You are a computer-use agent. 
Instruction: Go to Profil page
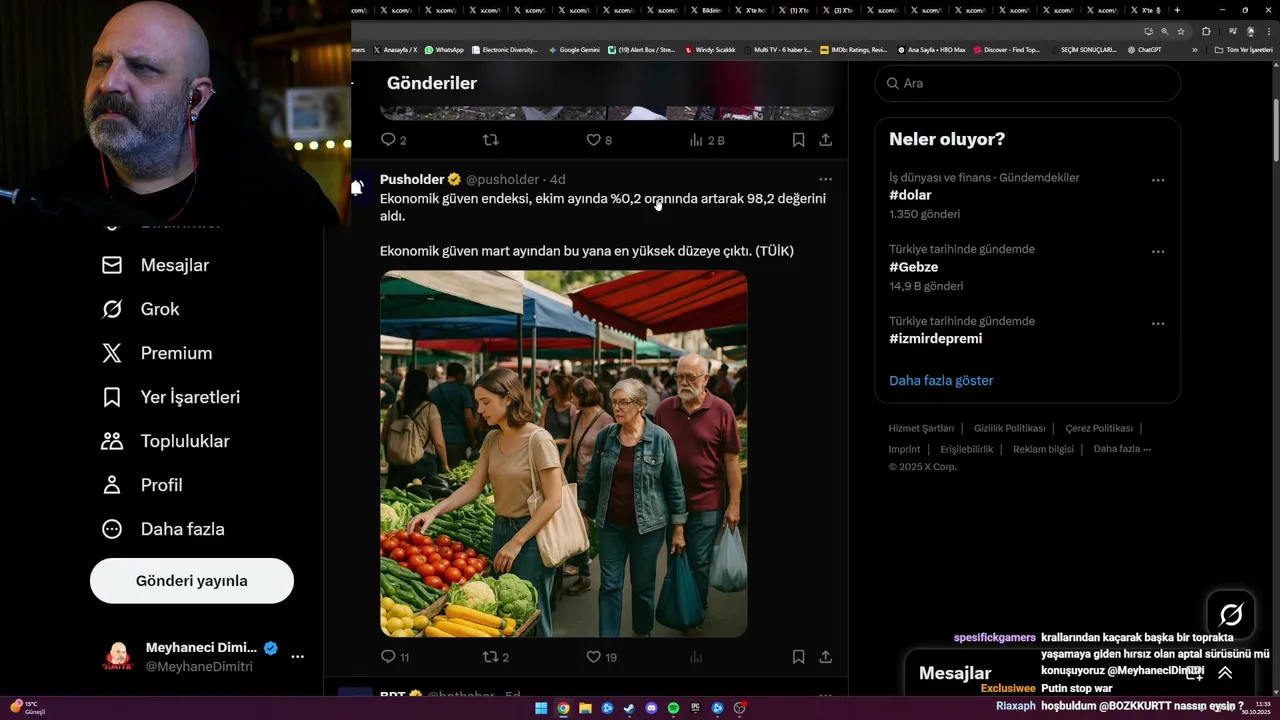[x=142, y=485]
